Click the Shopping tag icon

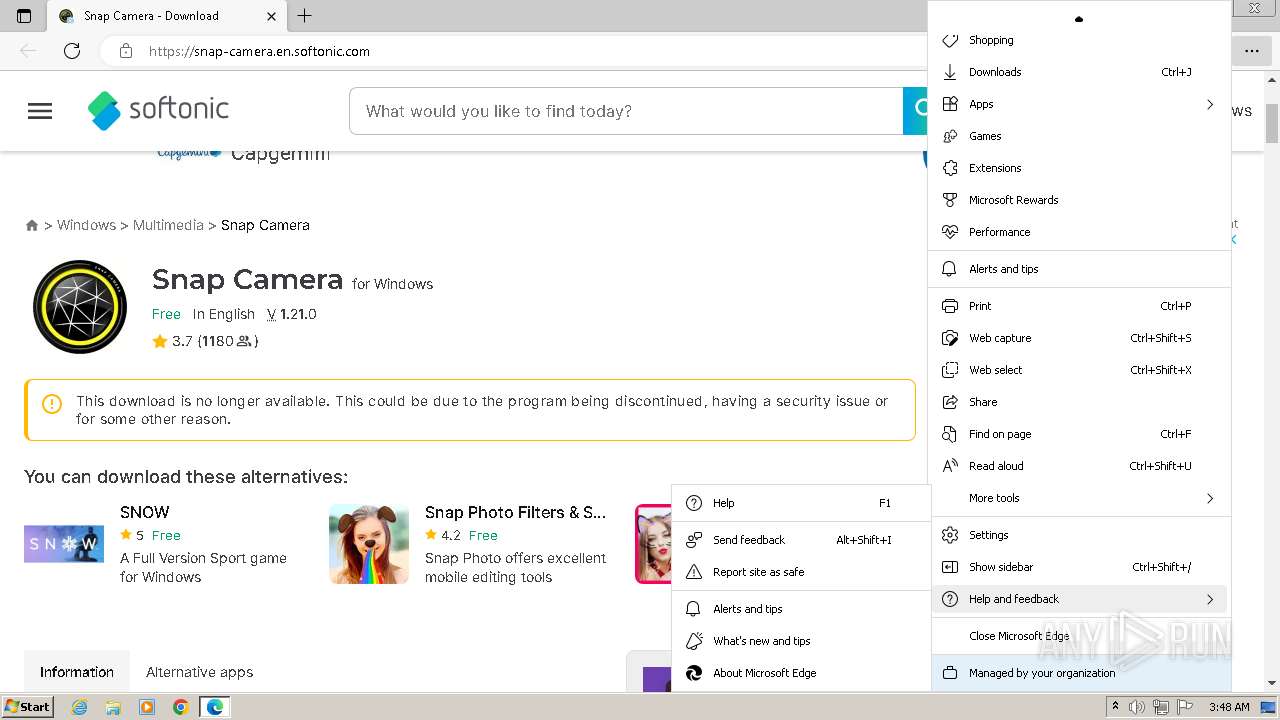950,40
